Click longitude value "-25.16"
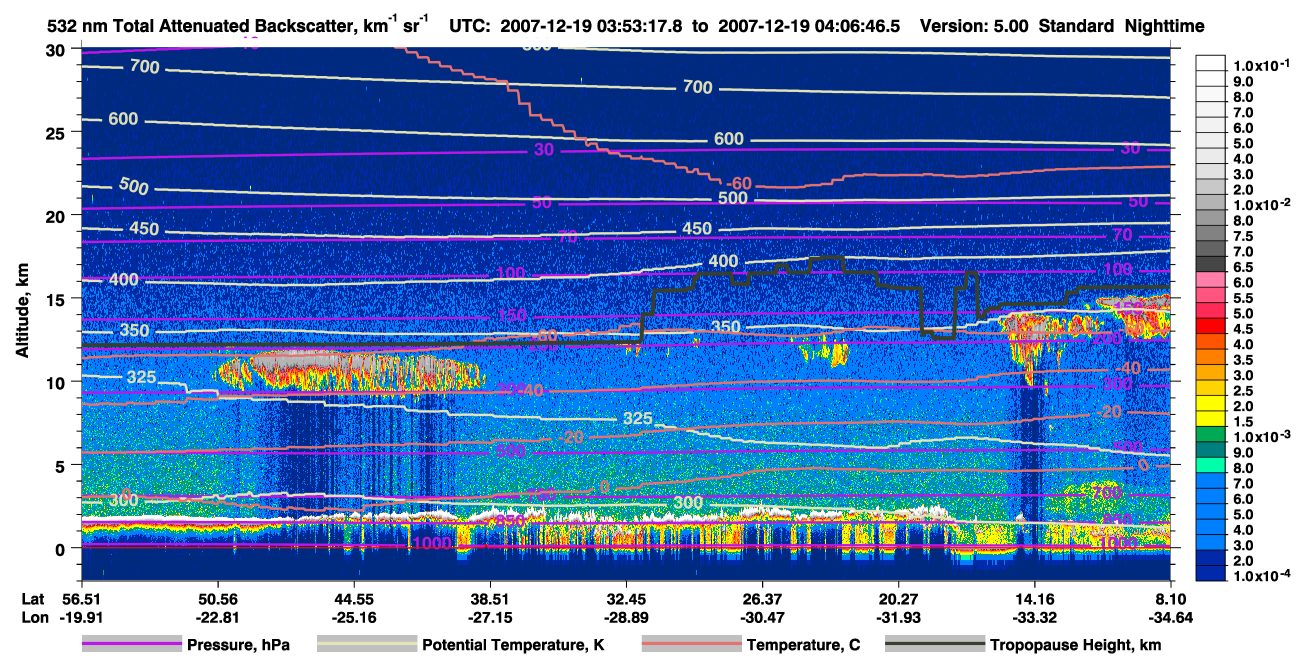Image resolution: width=1300 pixels, height=667 pixels. 353,618
